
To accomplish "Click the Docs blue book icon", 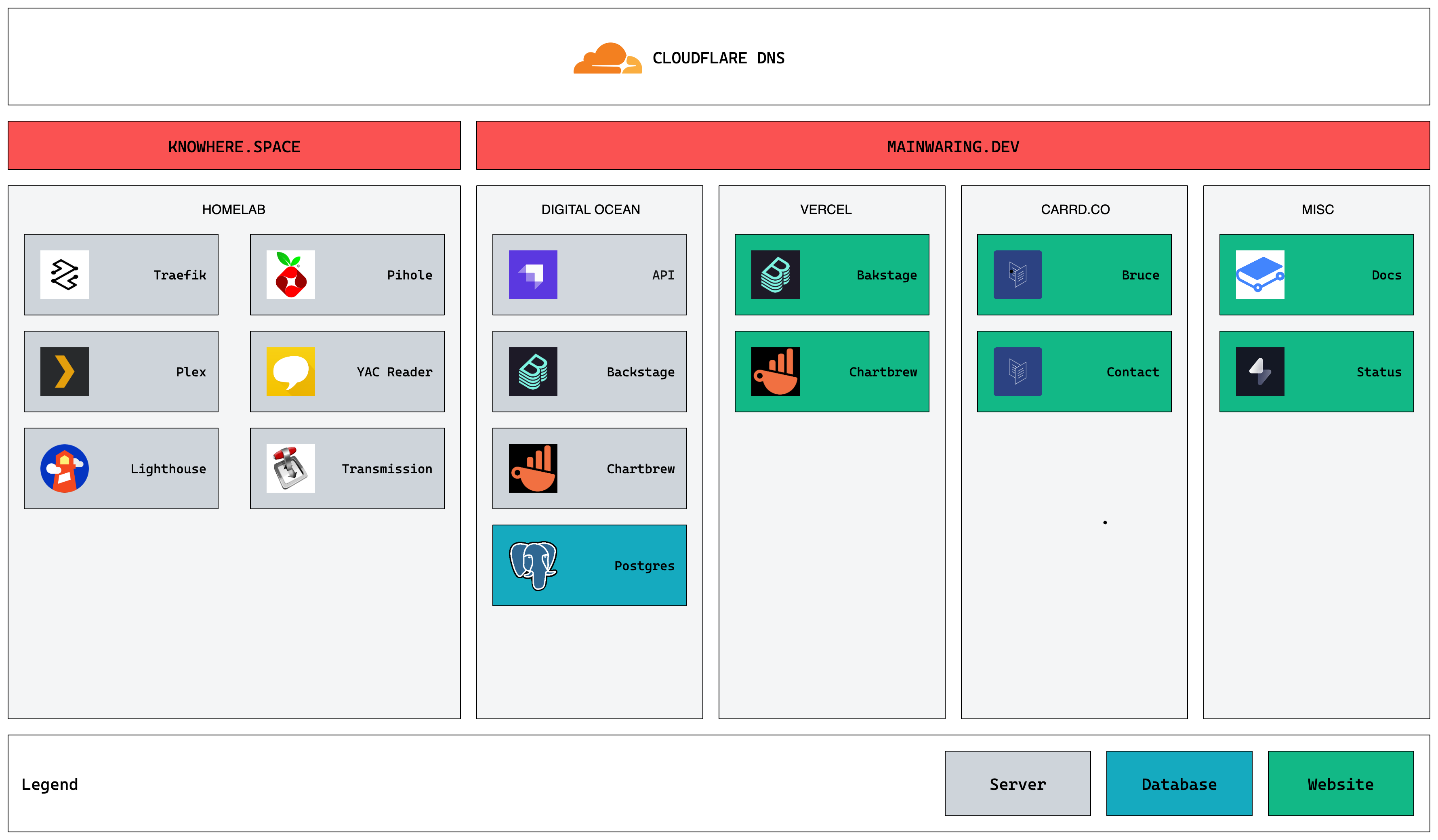I will point(1260,275).
